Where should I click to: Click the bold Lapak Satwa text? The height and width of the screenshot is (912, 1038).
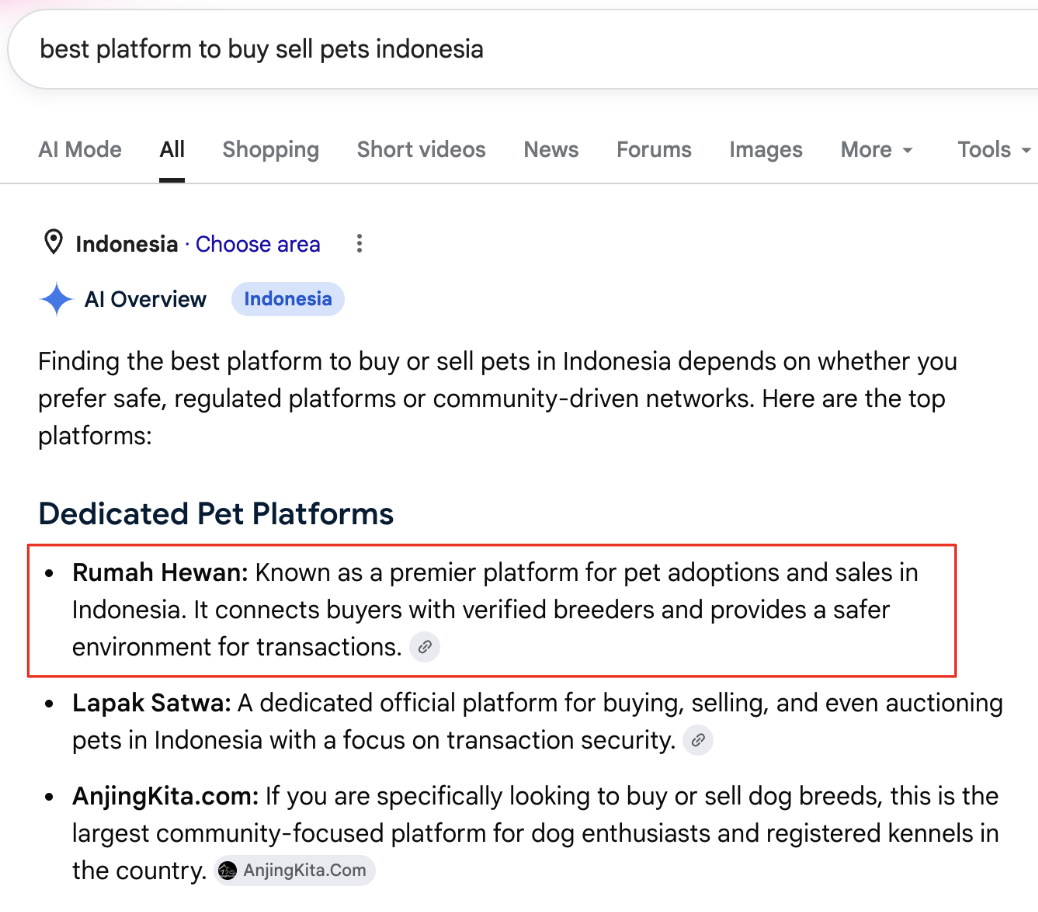[x=152, y=703]
